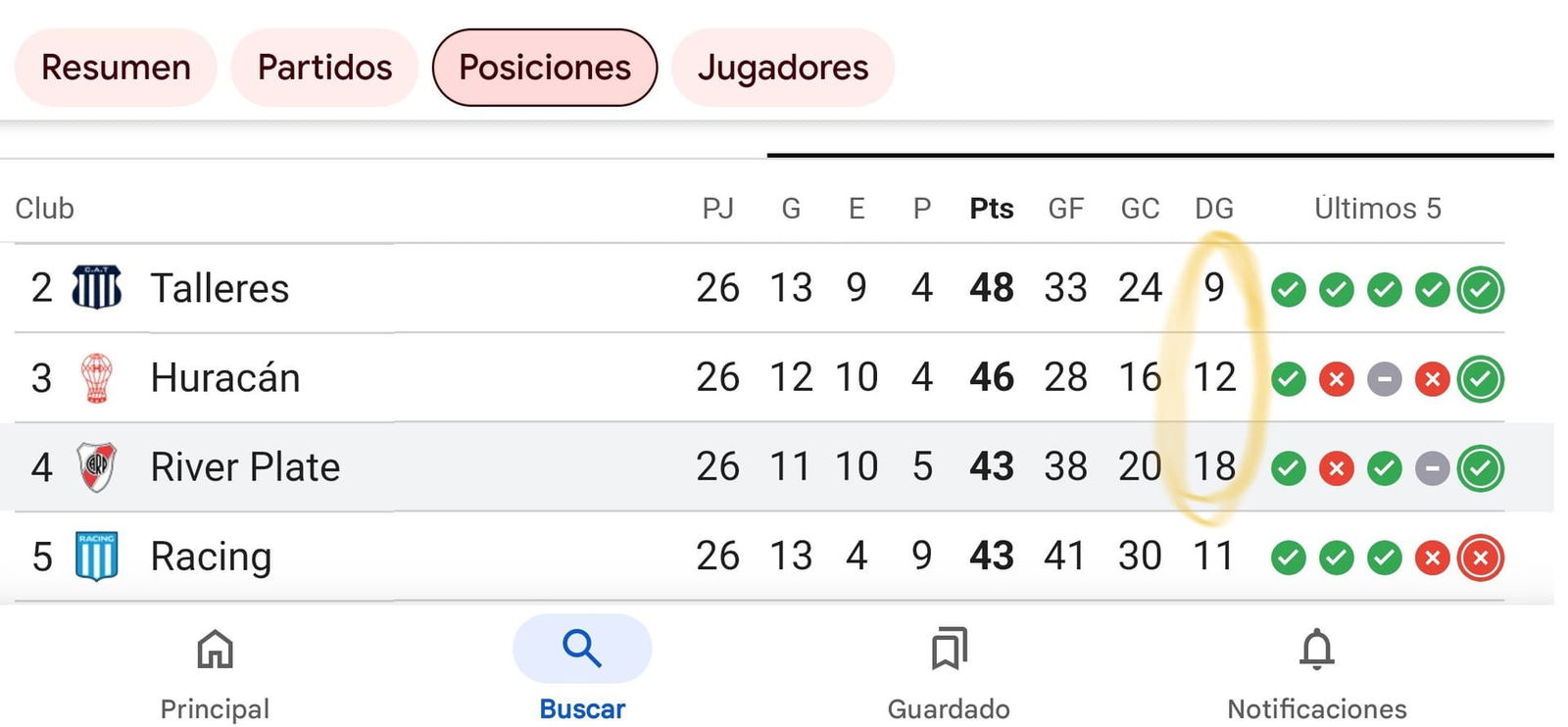Viewport: 1568px width, 727px height.
Task: Select the Posiciones tab
Action: tap(545, 68)
